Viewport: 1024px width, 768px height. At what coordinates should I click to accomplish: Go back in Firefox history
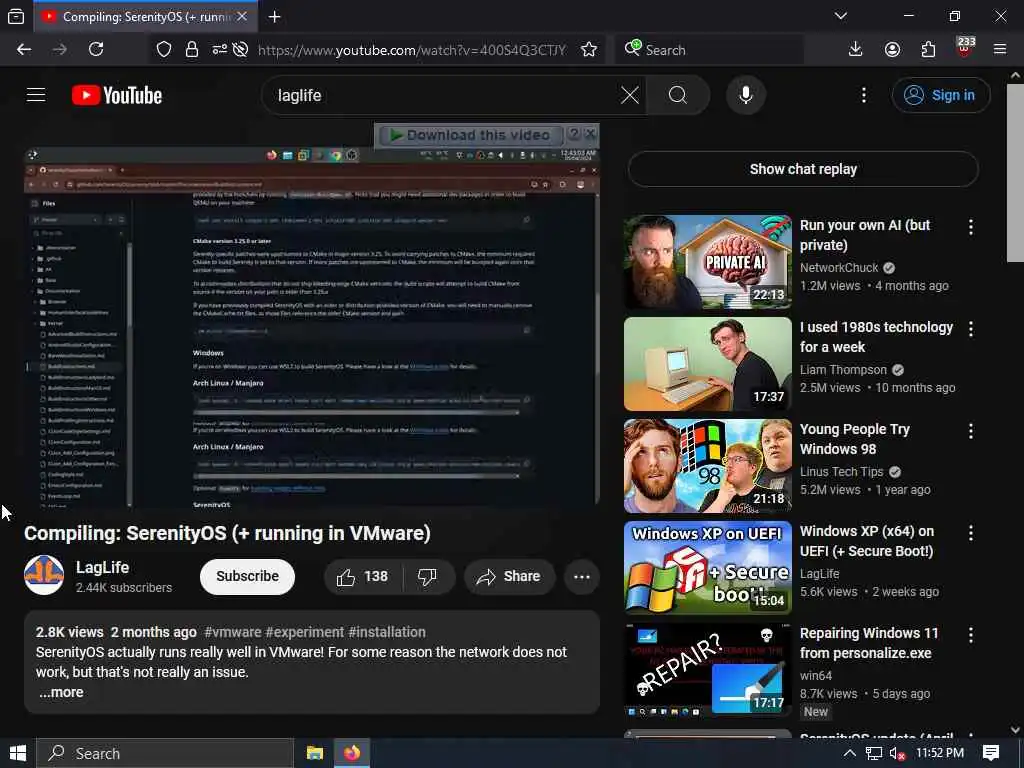24,50
